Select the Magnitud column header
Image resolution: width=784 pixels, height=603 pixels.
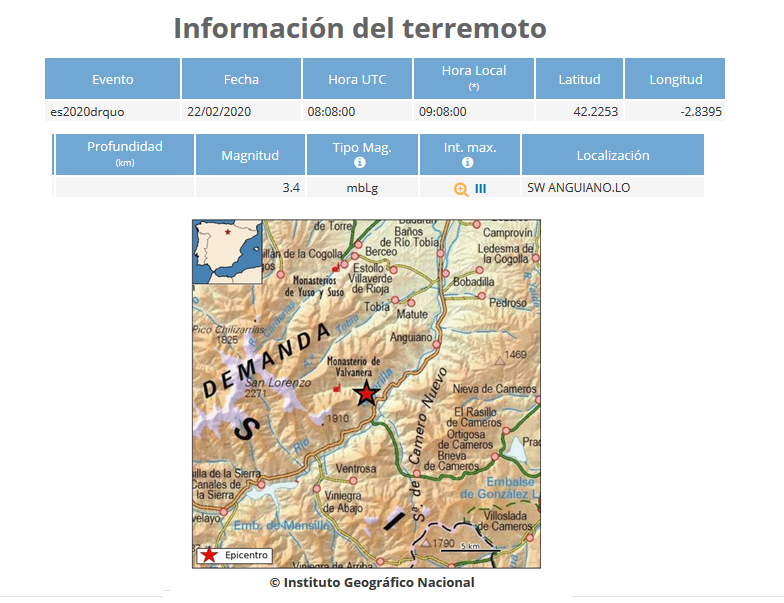[250, 155]
